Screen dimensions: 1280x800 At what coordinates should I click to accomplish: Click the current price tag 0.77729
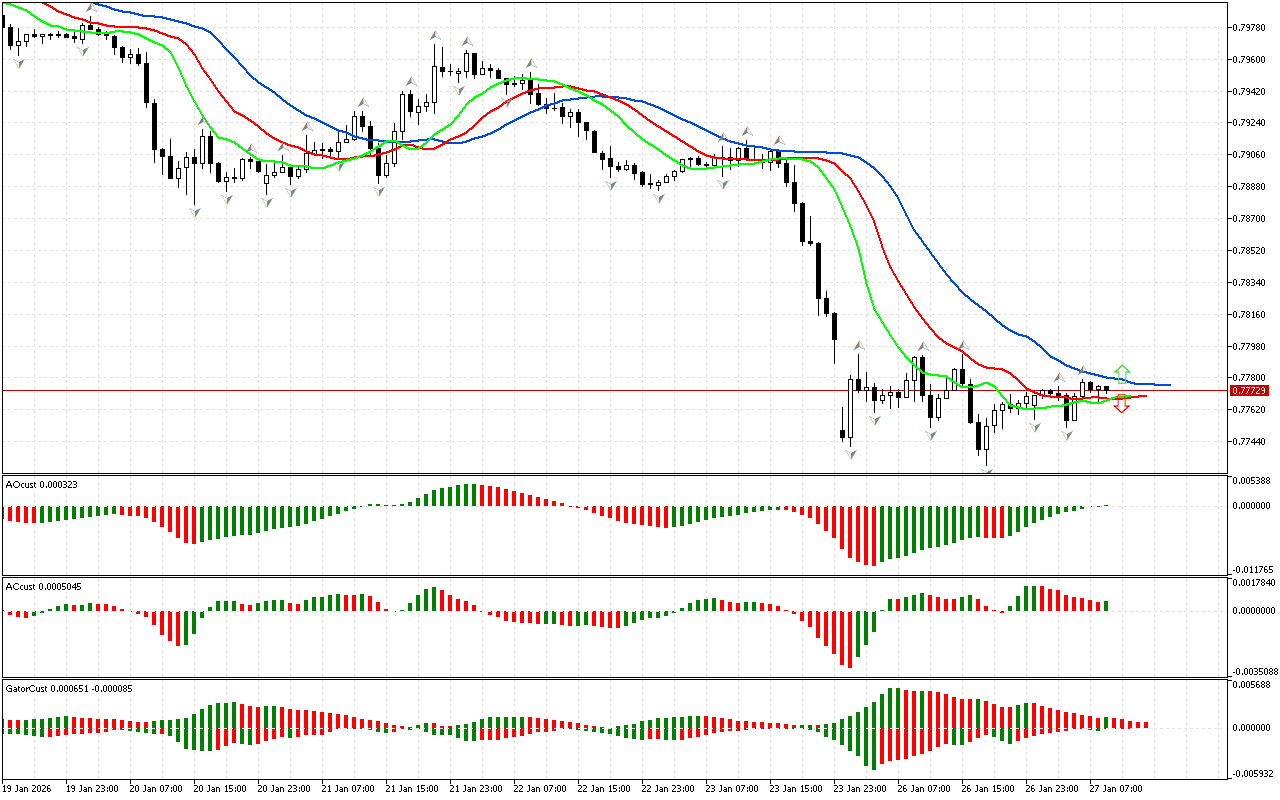coord(1249,390)
